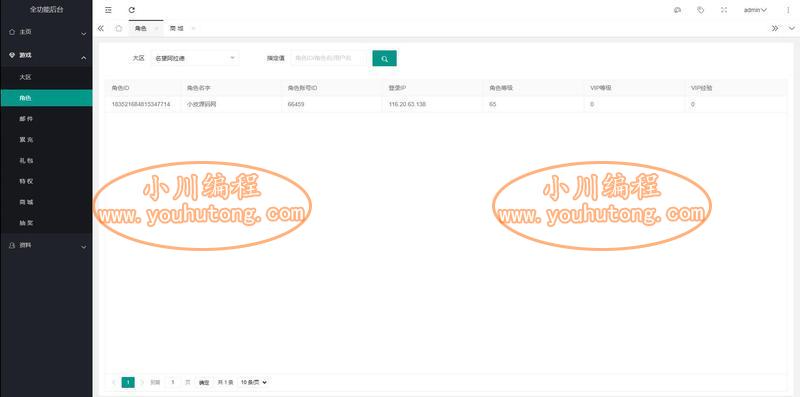
Task: Open the admin user dropdown
Action: click(755, 10)
